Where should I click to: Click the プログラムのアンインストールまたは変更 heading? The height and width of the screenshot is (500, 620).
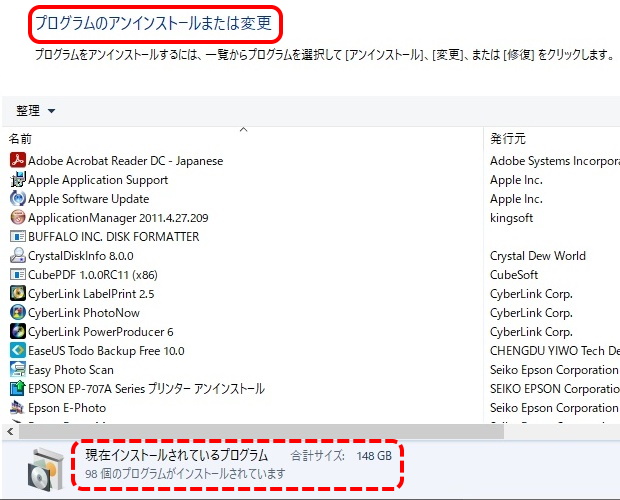pos(154,23)
